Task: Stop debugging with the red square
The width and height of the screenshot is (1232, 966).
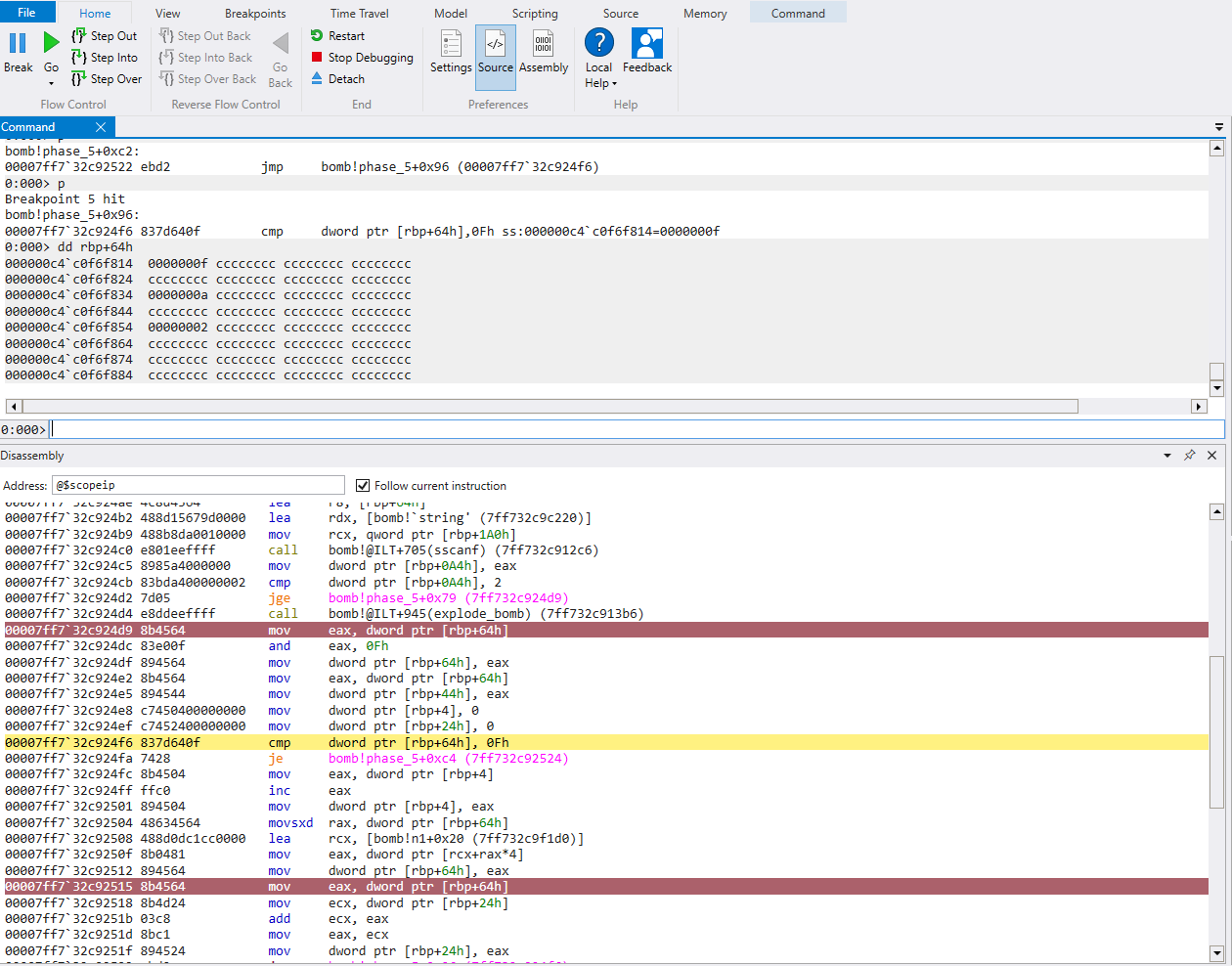Action: point(317,58)
